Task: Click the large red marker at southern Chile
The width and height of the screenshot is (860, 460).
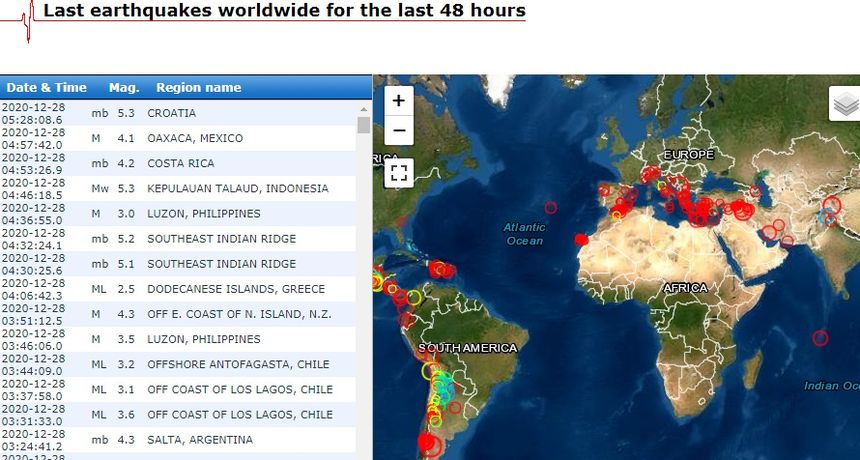Action: click(x=430, y=442)
